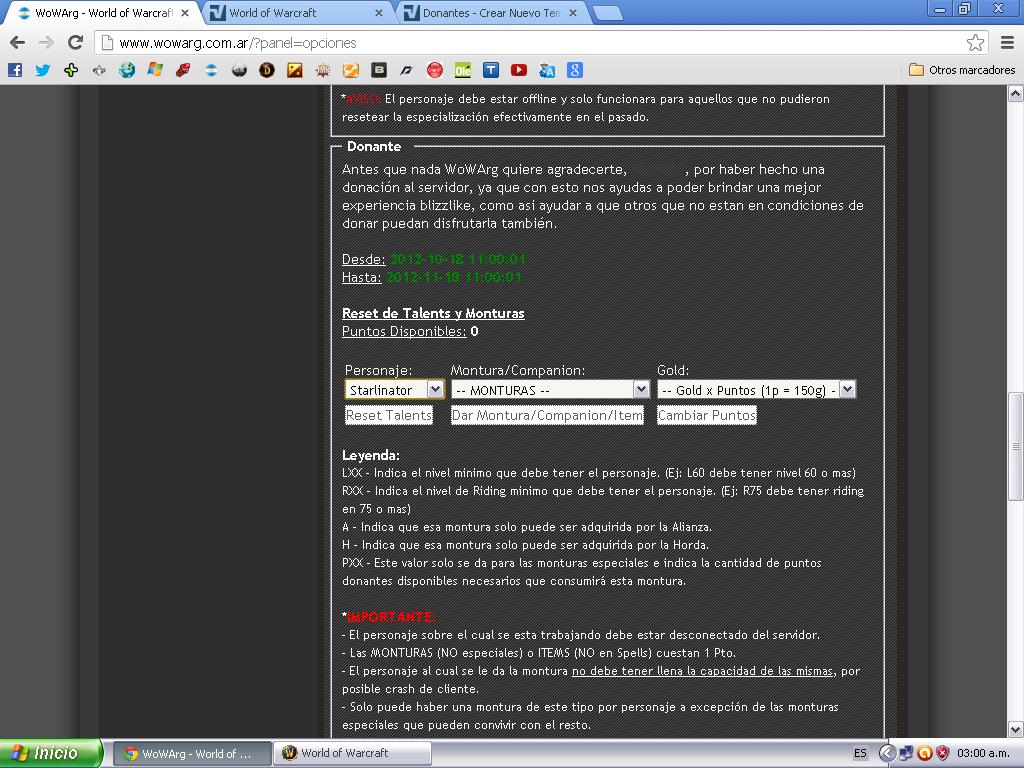
Task: Click the Reset de Talents y Monturas heading
Action: coord(433,313)
